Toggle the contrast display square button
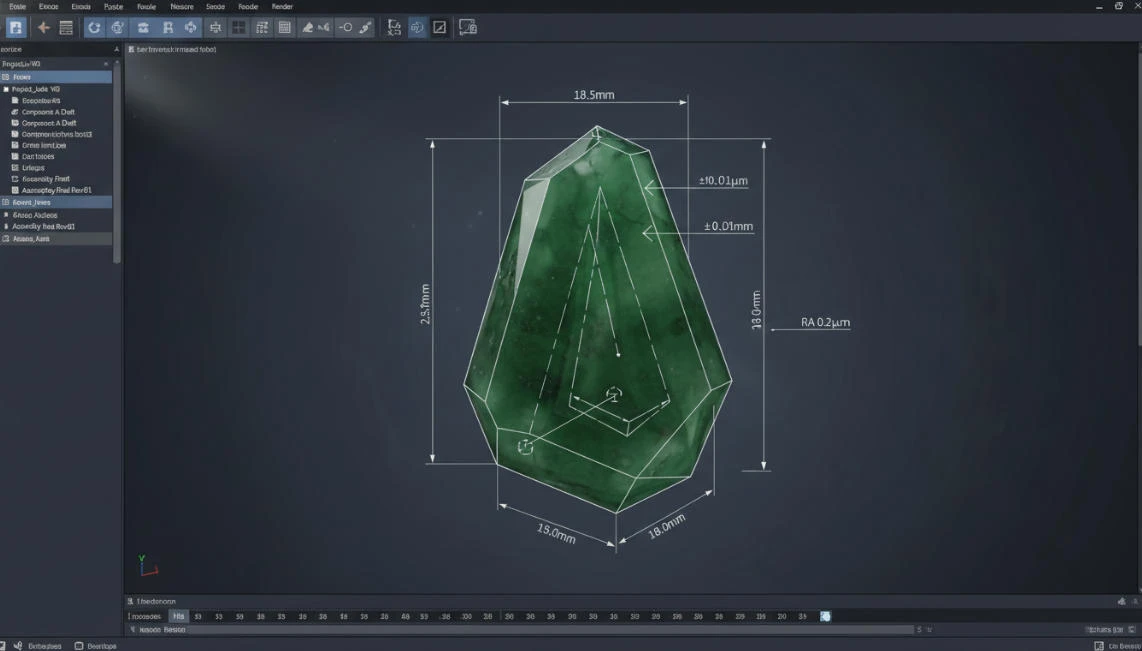Image resolution: width=1142 pixels, height=651 pixels. coord(440,27)
